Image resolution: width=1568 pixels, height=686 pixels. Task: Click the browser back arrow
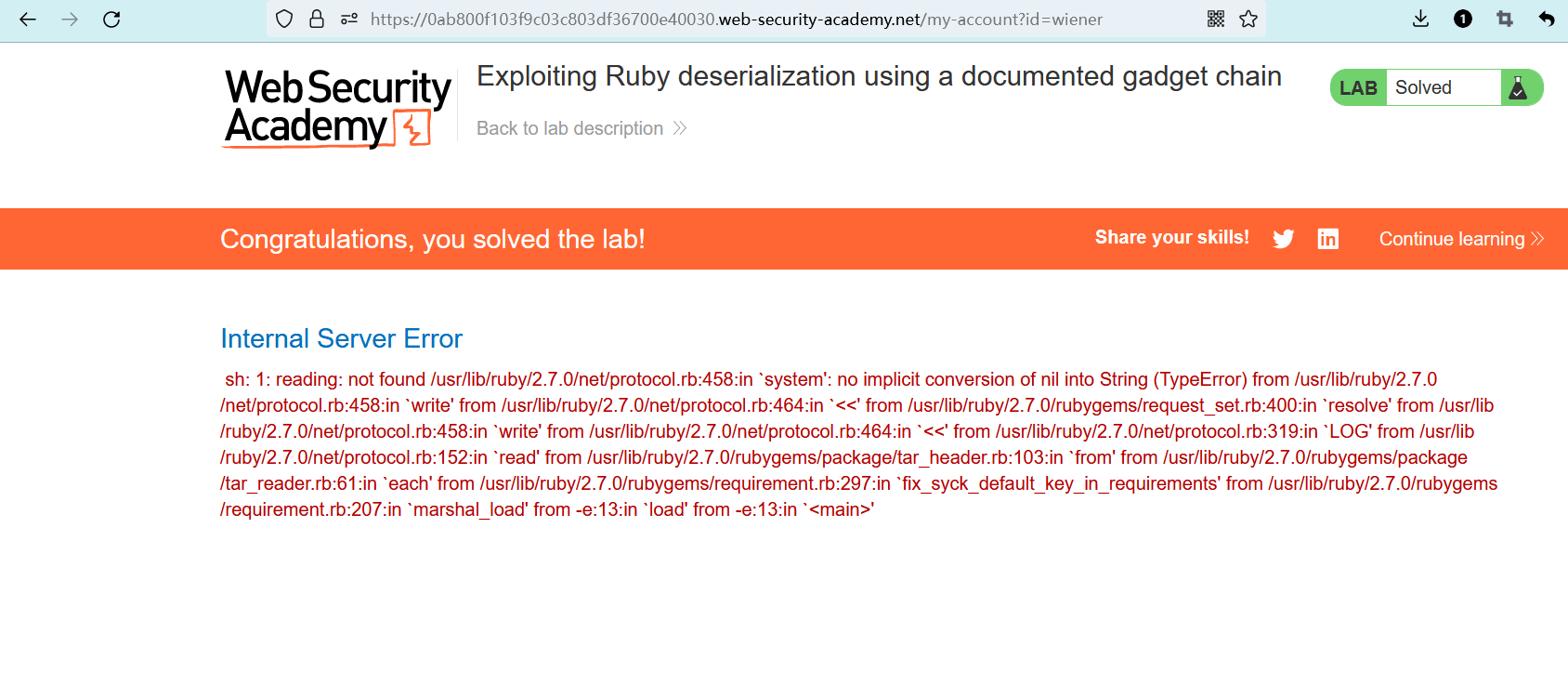click(x=28, y=20)
